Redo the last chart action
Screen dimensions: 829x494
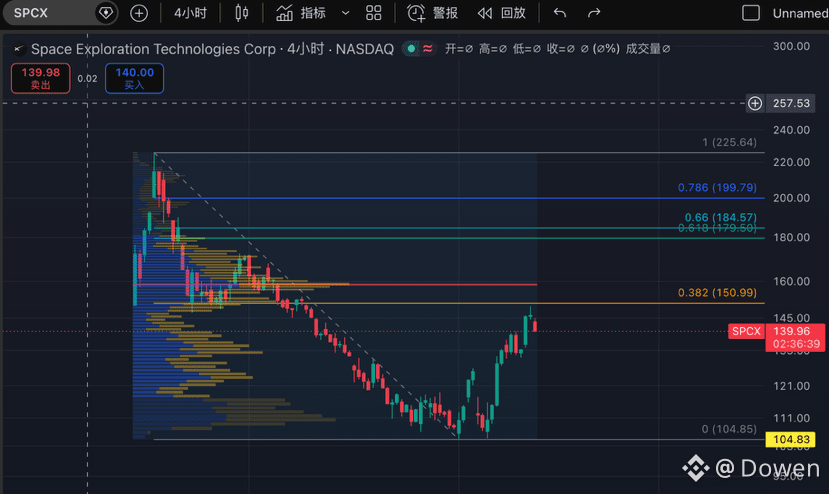click(594, 13)
